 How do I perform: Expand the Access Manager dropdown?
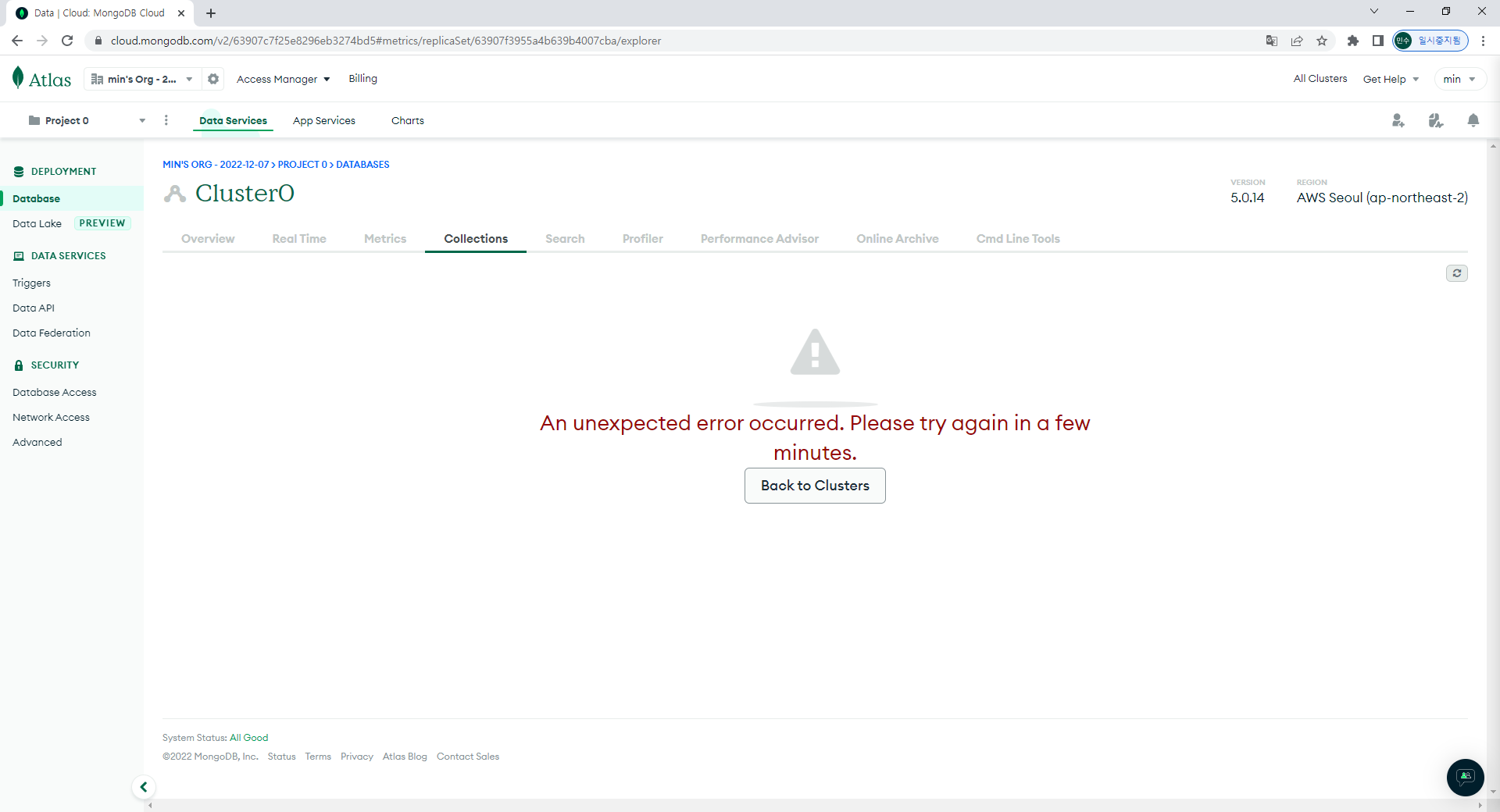coord(283,79)
